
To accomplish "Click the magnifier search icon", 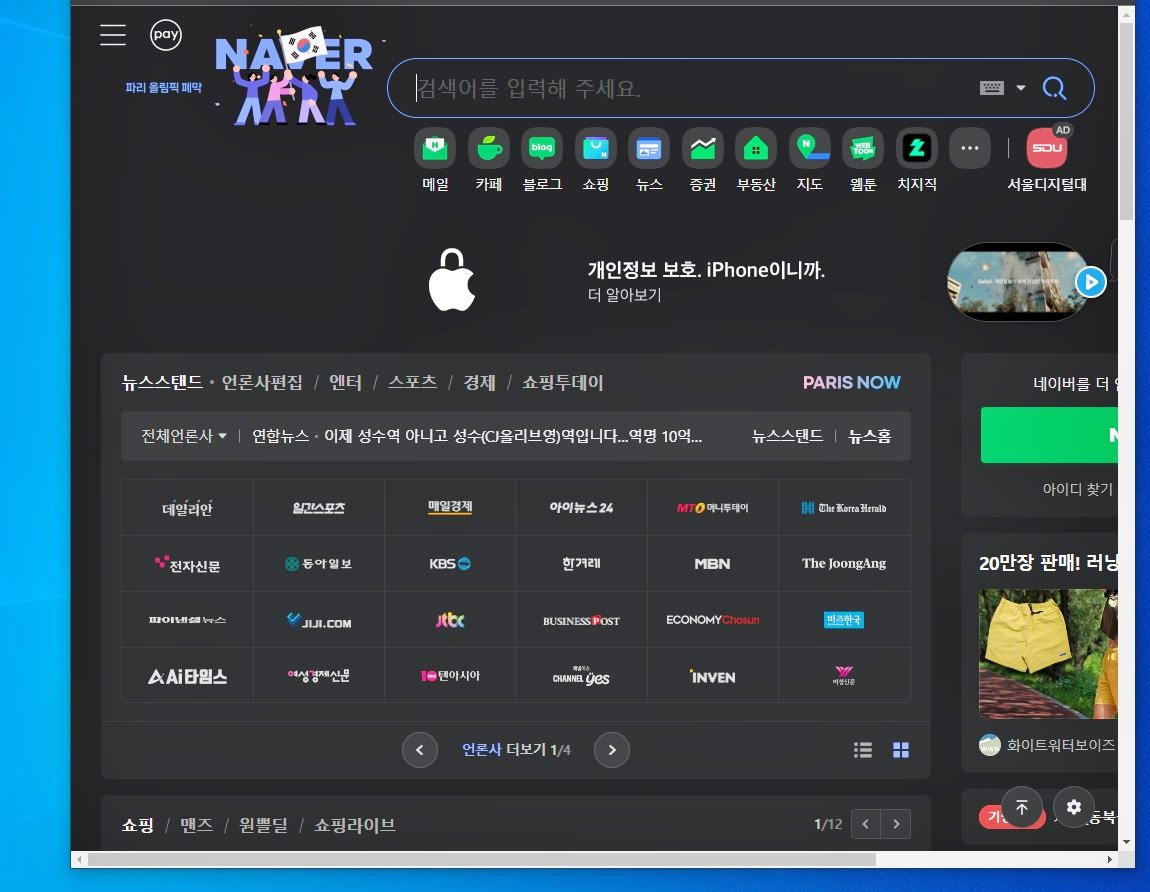I will (1054, 88).
